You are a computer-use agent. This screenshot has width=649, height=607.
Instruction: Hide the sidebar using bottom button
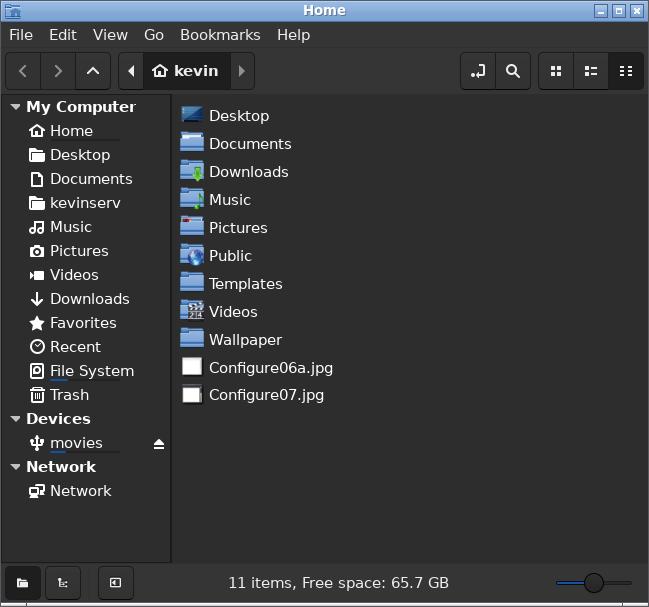pyautogui.click(x=115, y=582)
